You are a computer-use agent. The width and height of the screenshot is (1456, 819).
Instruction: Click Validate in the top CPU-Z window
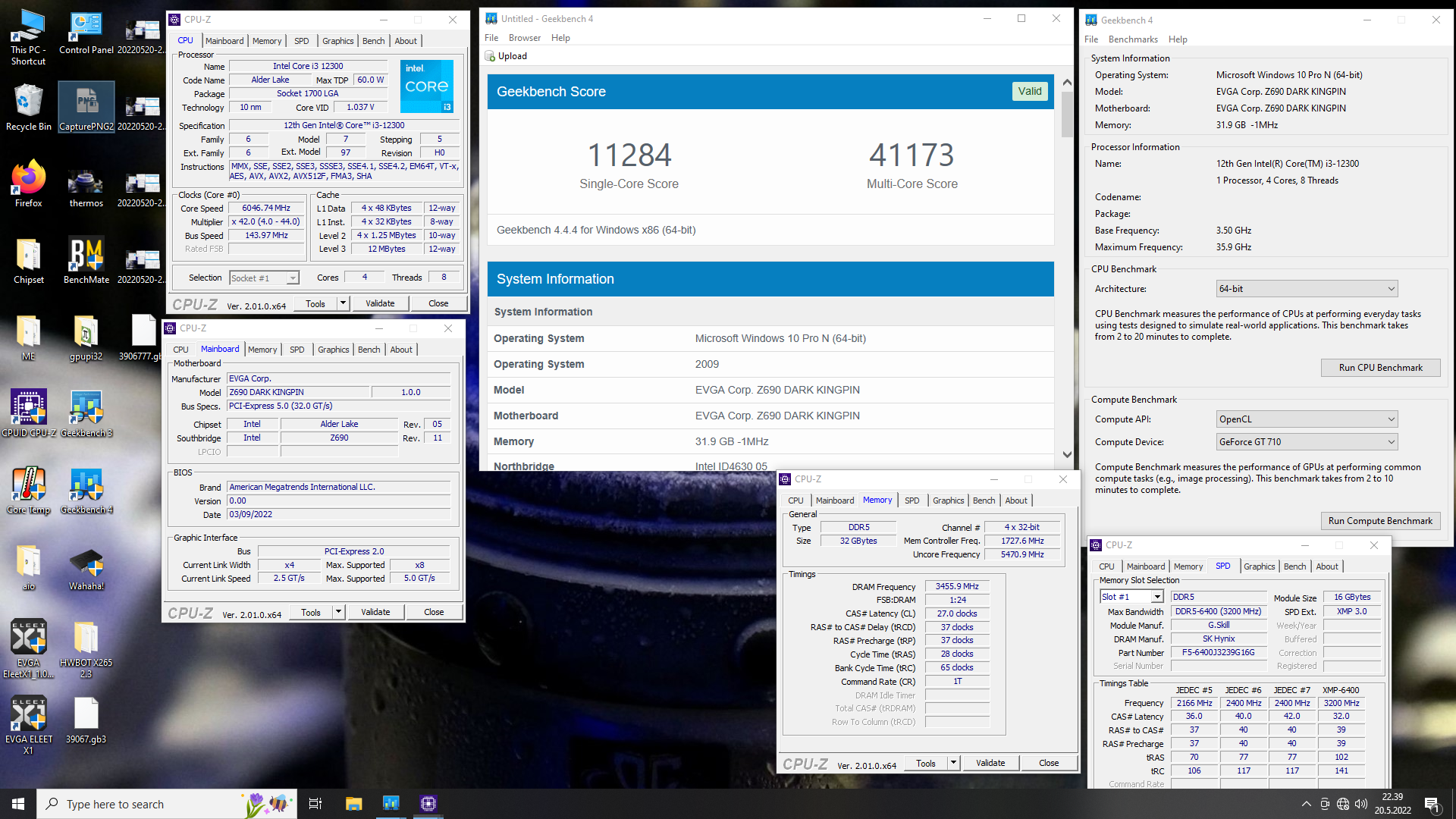pos(380,303)
